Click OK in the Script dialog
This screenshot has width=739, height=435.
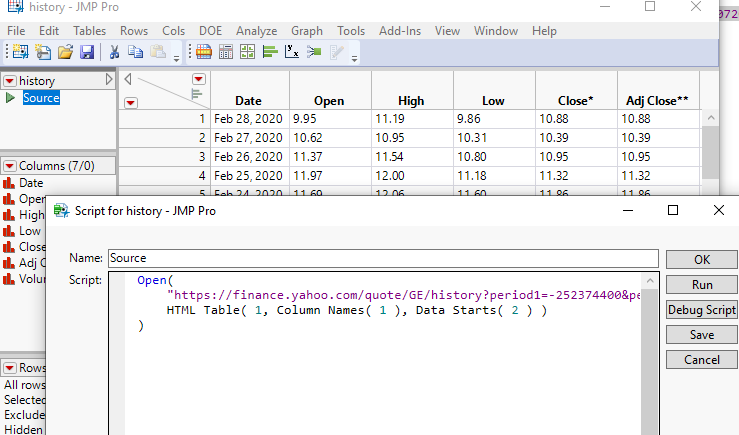tap(702, 260)
